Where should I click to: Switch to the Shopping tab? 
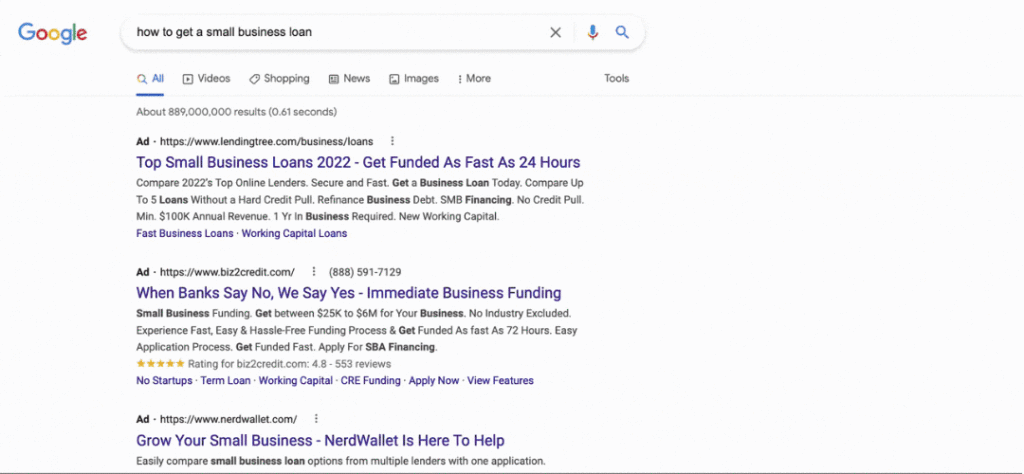(279, 78)
